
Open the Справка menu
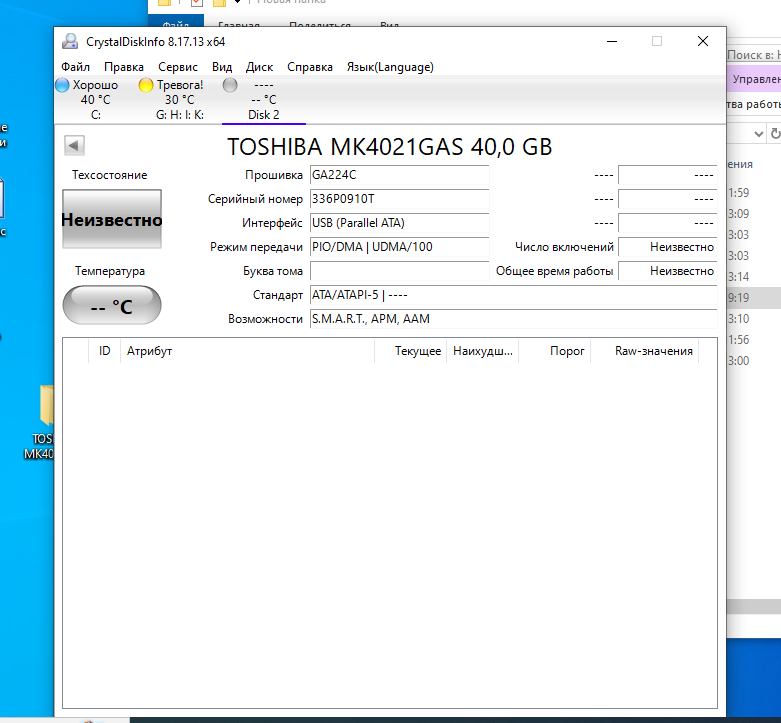[x=310, y=67]
